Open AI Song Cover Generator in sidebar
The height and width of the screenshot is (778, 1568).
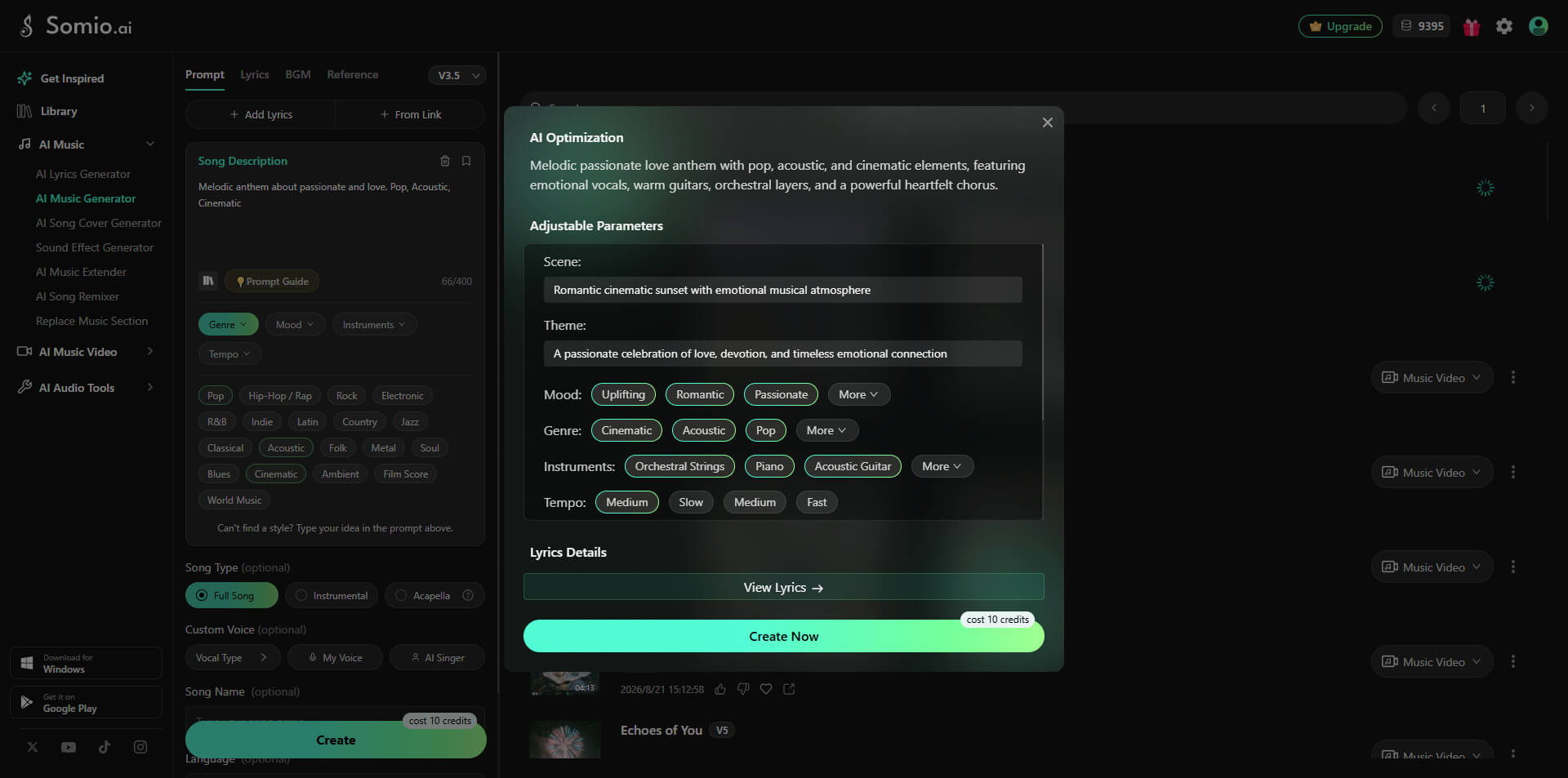(x=99, y=223)
